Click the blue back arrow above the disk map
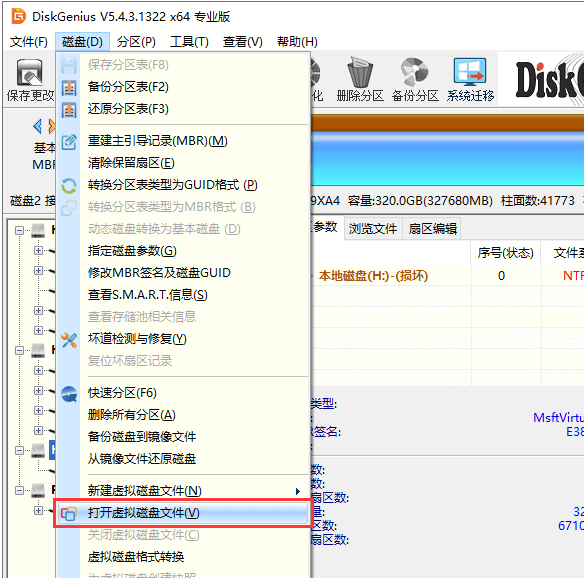 click(37, 126)
